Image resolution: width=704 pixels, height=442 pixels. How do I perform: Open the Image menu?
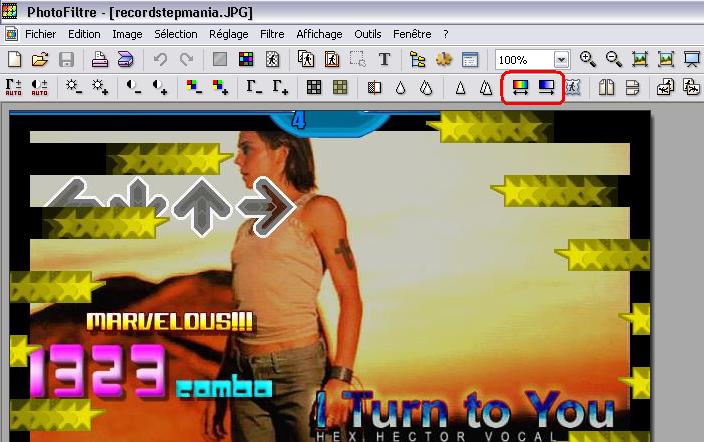pyautogui.click(x=127, y=34)
